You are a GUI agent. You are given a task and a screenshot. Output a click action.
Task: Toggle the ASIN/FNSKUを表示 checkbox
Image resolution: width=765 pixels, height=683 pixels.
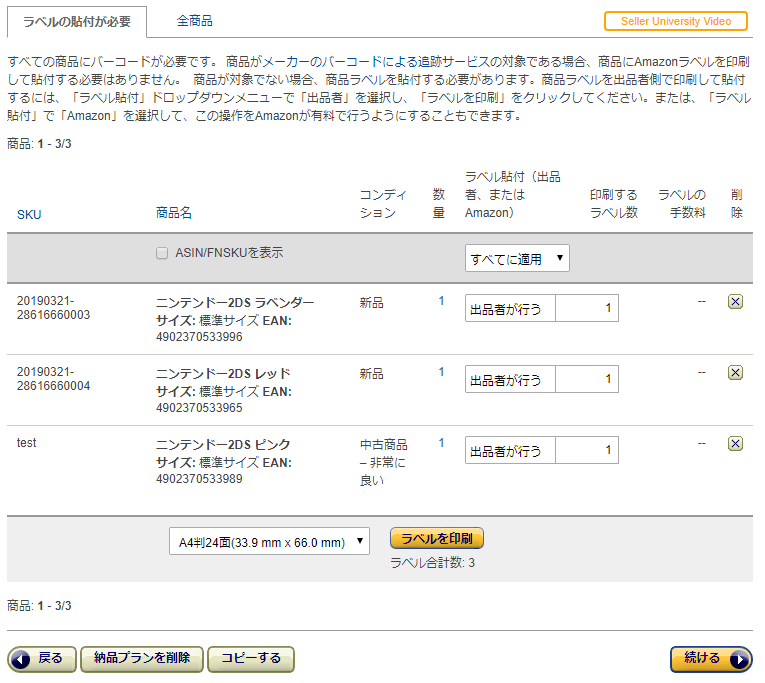point(162,253)
